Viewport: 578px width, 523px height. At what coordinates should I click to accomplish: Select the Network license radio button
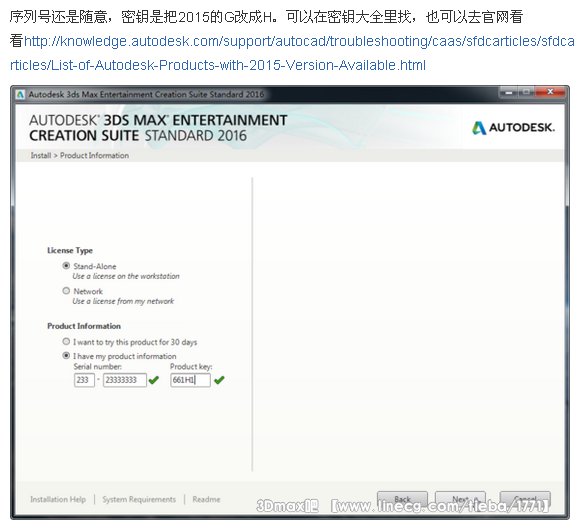[x=66, y=291]
